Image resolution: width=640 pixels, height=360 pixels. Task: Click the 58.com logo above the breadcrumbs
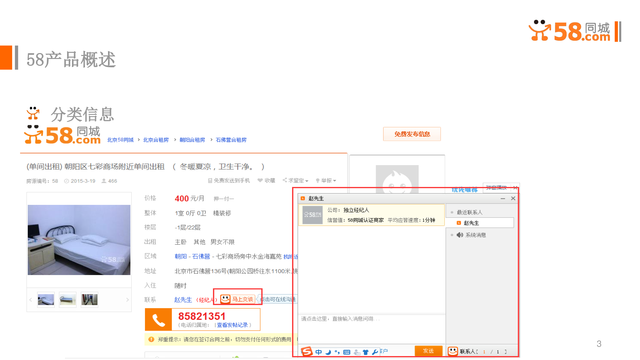coord(62,135)
